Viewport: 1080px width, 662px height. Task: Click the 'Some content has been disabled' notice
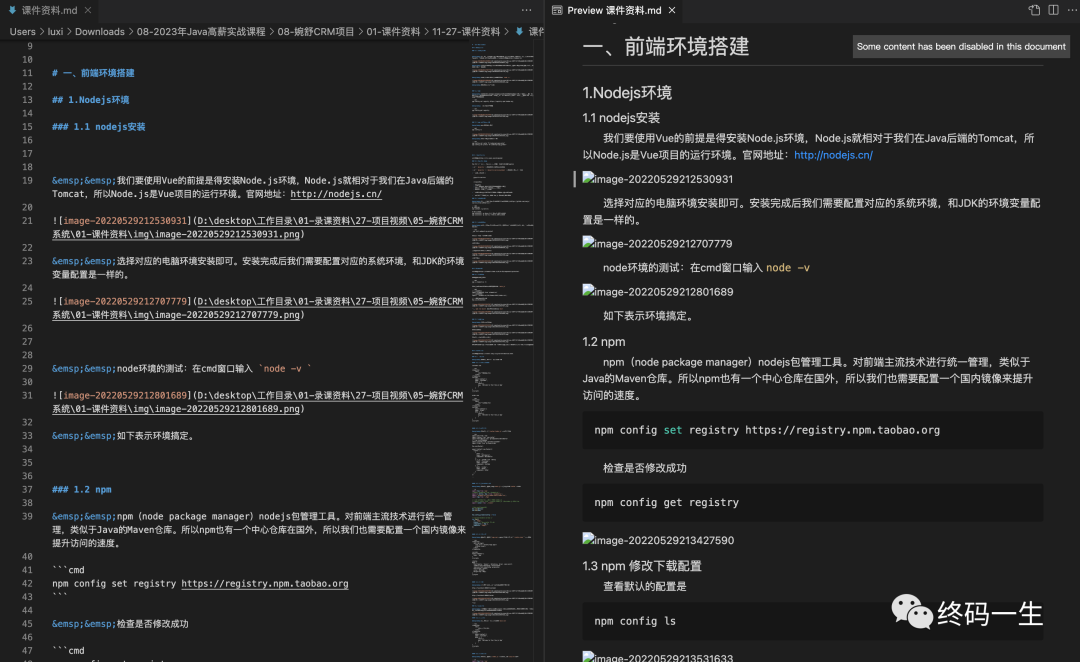pyautogui.click(x=961, y=47)
